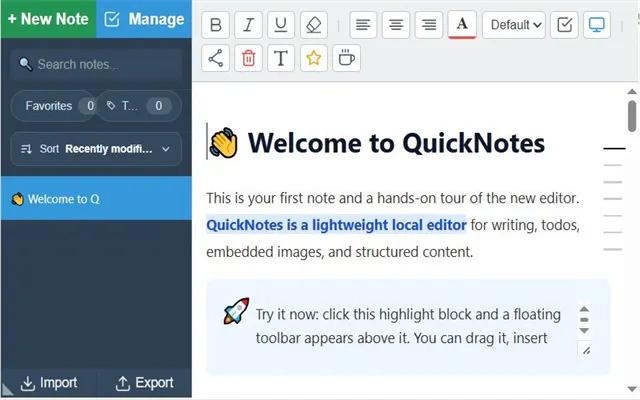Open the Manage notes mode
The width and height of the screenshot is (640, 400).
pyautogui.click(x=144, y=19)
